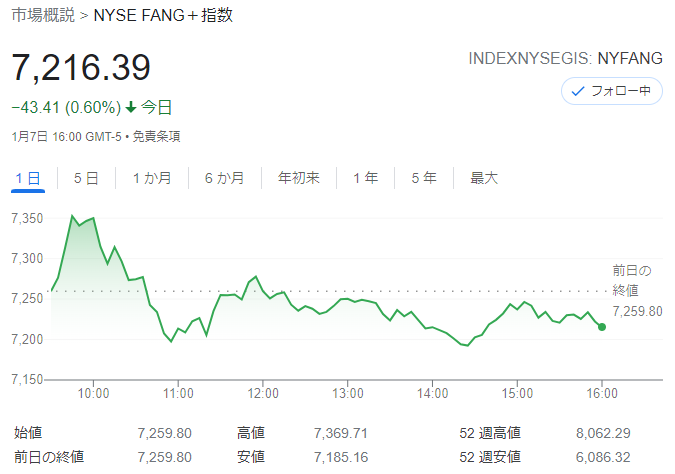The image size is (675, 474).
Task: Click the 始値 label in stats
Action: point(28,433)
